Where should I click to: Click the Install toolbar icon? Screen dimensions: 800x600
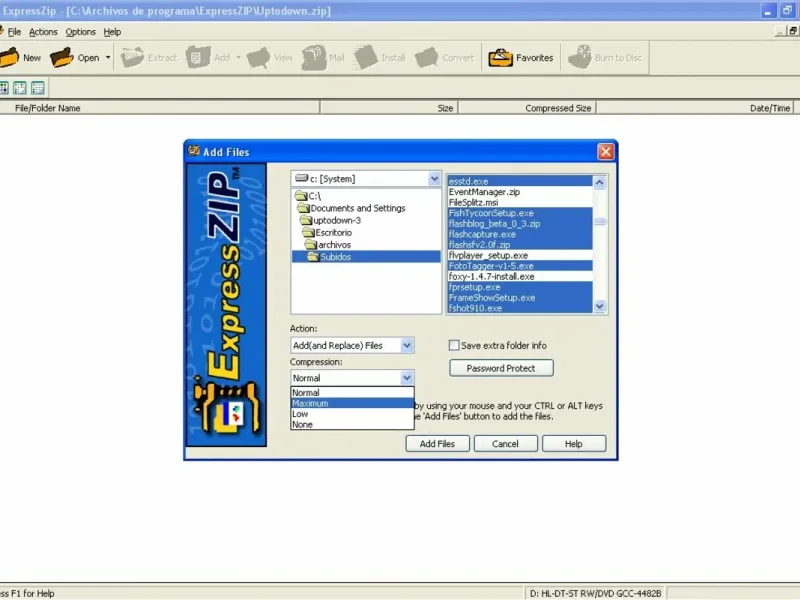(x=366, y=57)
